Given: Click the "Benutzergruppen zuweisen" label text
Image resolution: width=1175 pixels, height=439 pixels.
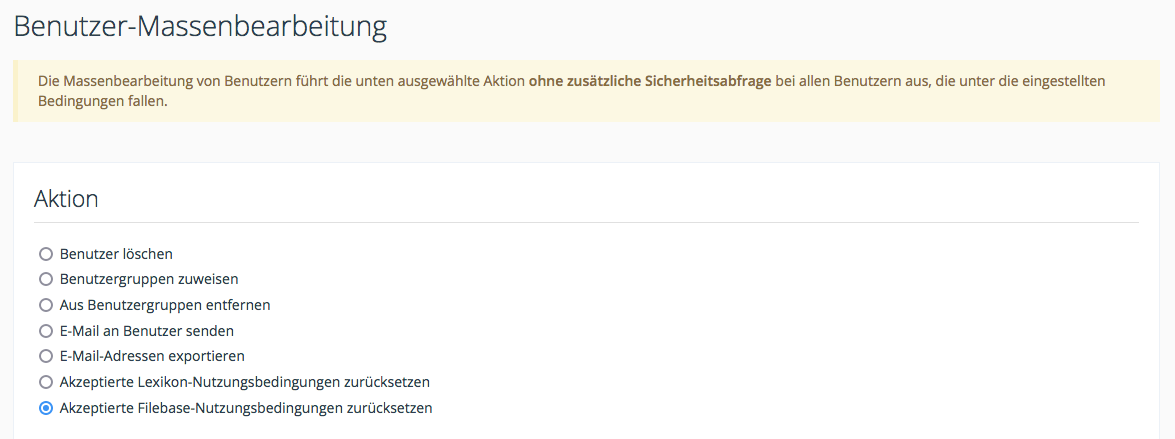Looking at the screenshot, I should coord(149,280).
